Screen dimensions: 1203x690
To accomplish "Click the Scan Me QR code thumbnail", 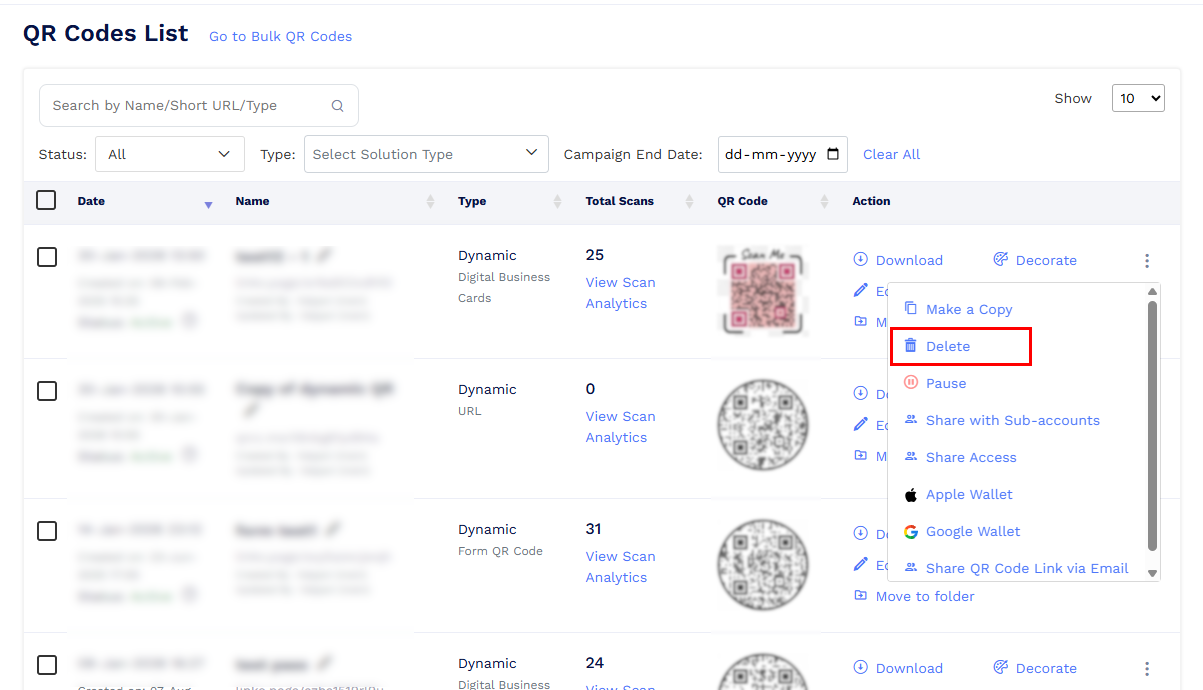I will coord(762,291).
